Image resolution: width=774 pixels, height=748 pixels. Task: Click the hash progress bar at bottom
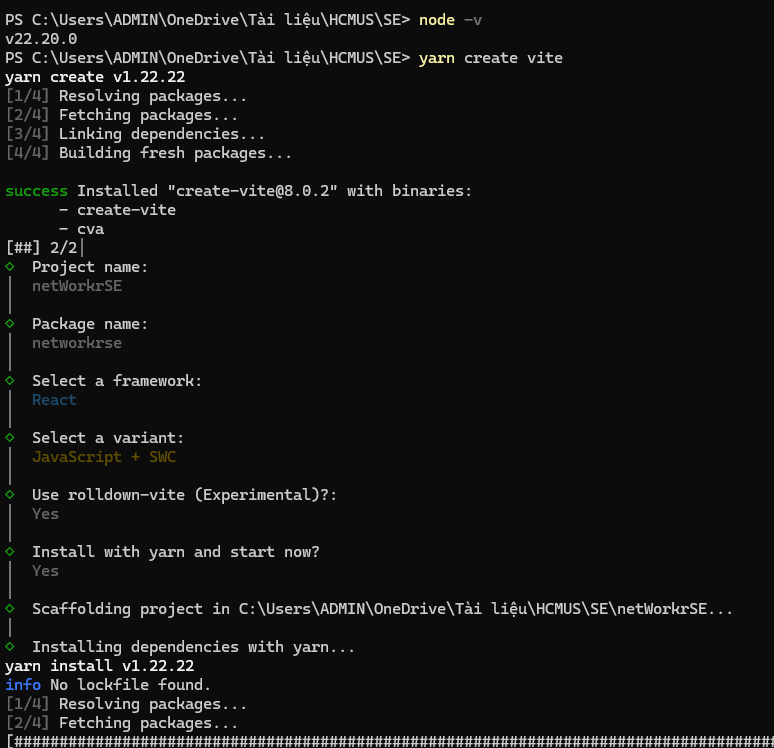(390, 741)
